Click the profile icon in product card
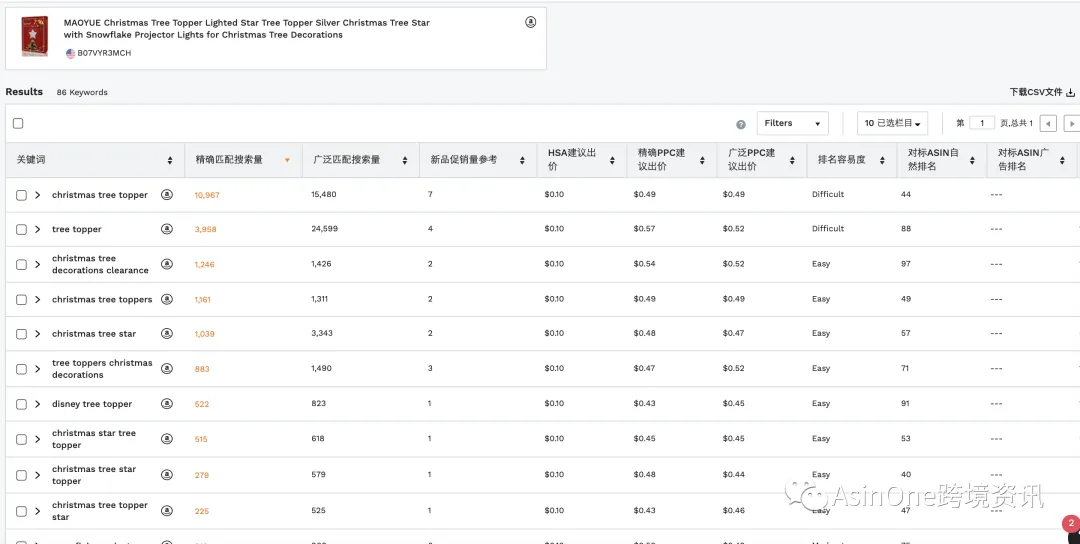 pos(530,22)
